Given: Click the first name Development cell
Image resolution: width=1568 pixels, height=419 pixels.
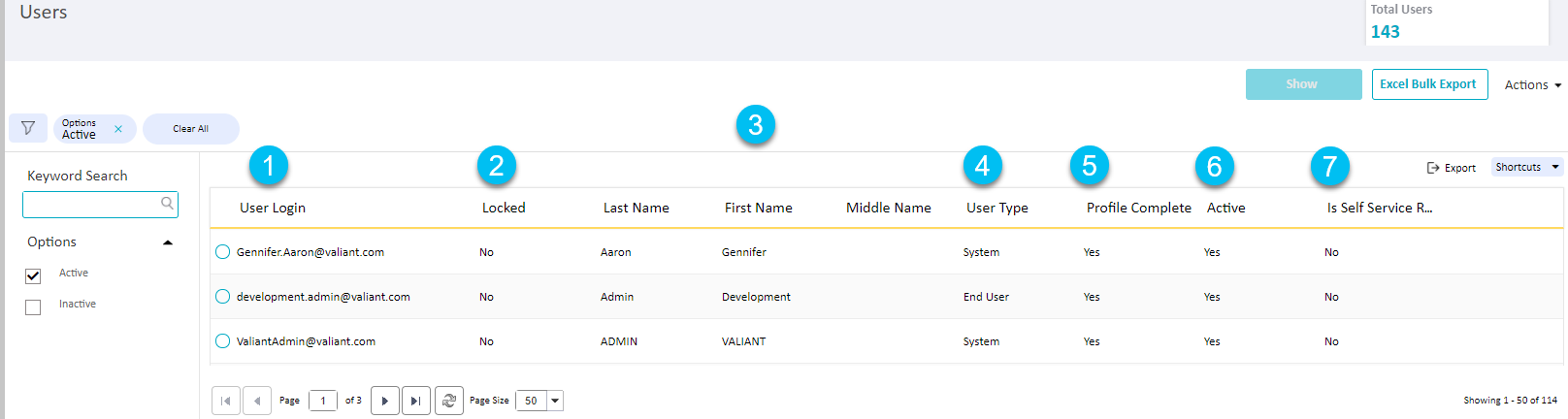Looking at the screenshot, I should [756, 297].
